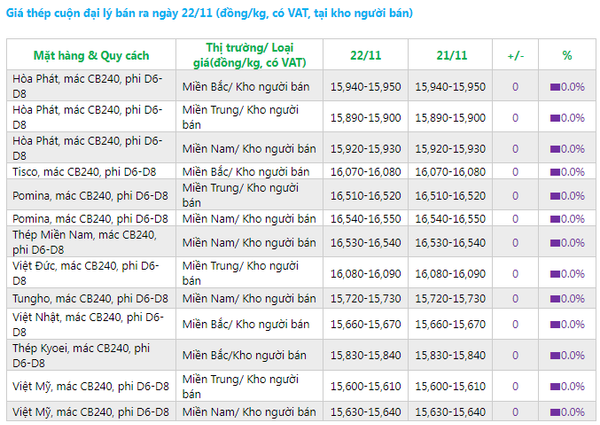Viewport: 600px width, 425px height.
Task: Click the 22/11 price 16,530-16,540
Action: click(x=366, y=243)
